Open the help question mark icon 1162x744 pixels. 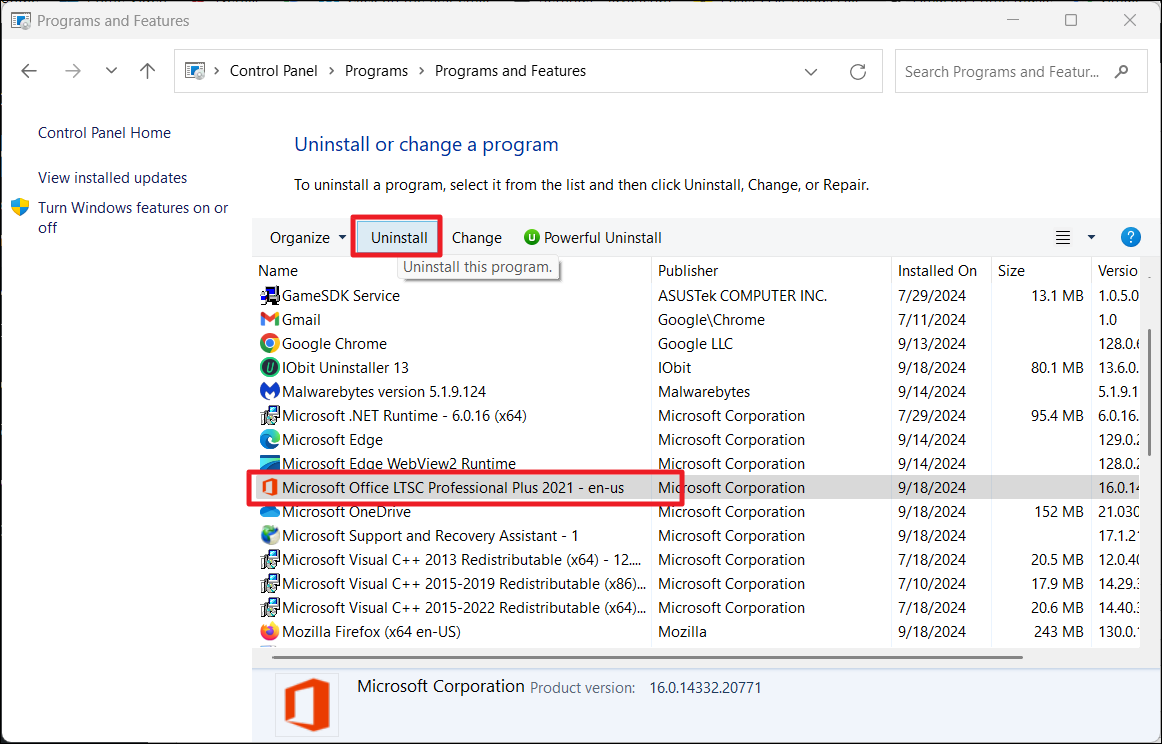pos(1131,237)
